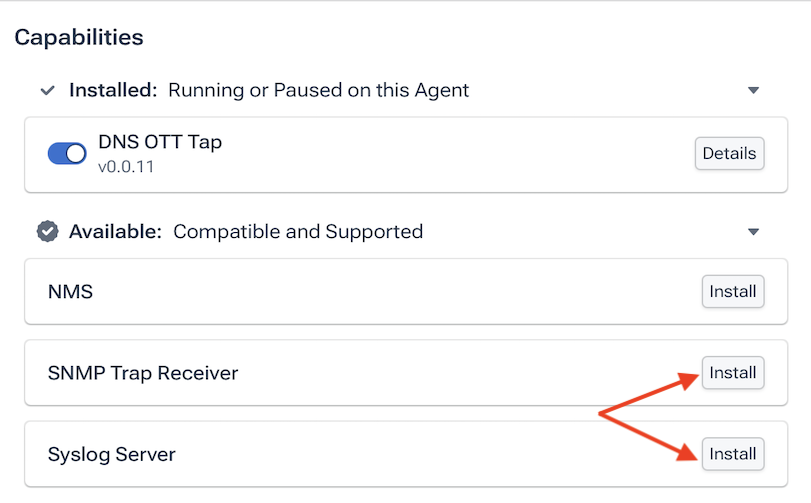Install the SNMP Trap Receiver capability
Screen dimensions: 811x503
point(733,373)
